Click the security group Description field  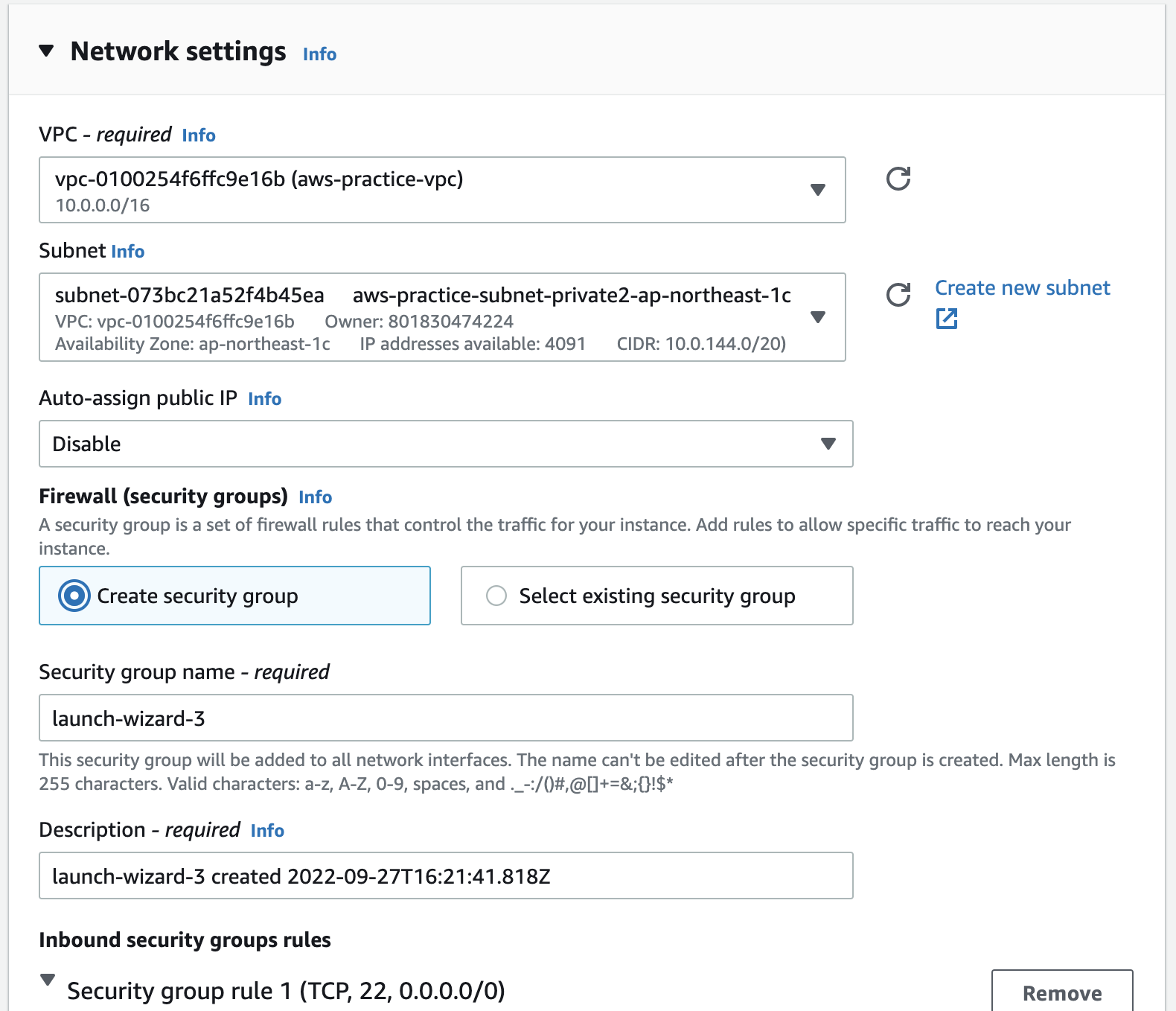point(445,876)
